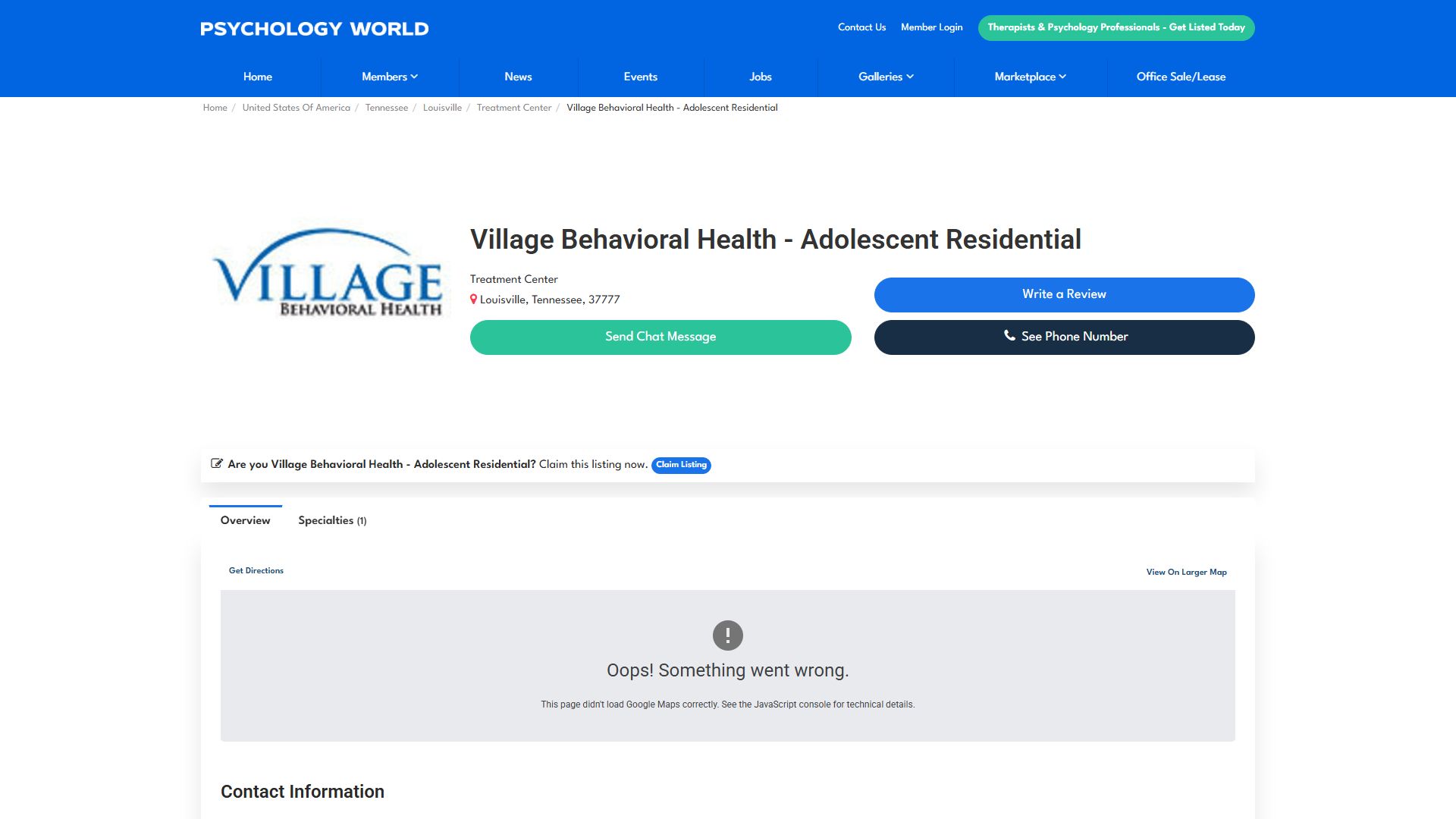Screen dimensions: 1456x819
Task: Click the Treatment Center breadcrumb link
Action: (514, 108)
